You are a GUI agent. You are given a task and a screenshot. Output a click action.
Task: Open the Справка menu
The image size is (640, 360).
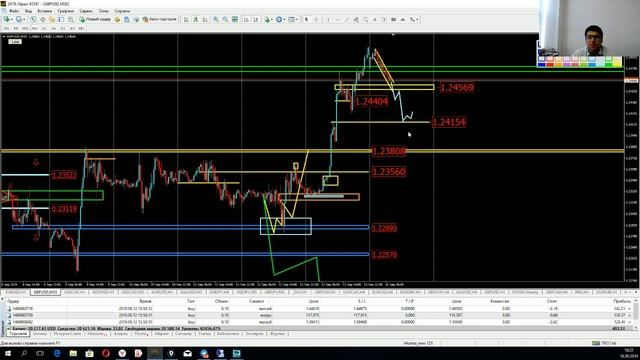pyautogui.click(x=122, y=11)
